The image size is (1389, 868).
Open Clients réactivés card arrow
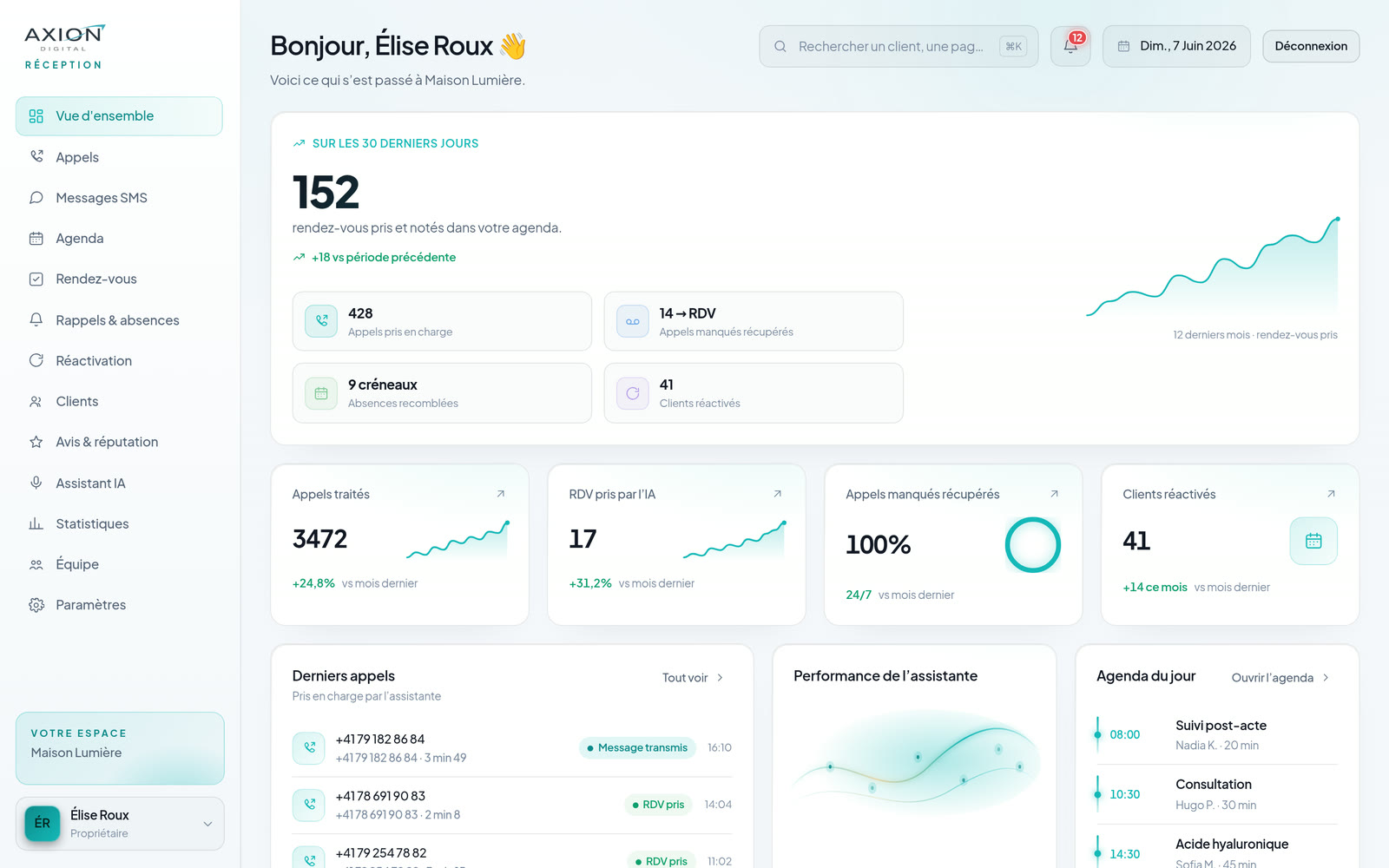click(x=1332, y=494)
